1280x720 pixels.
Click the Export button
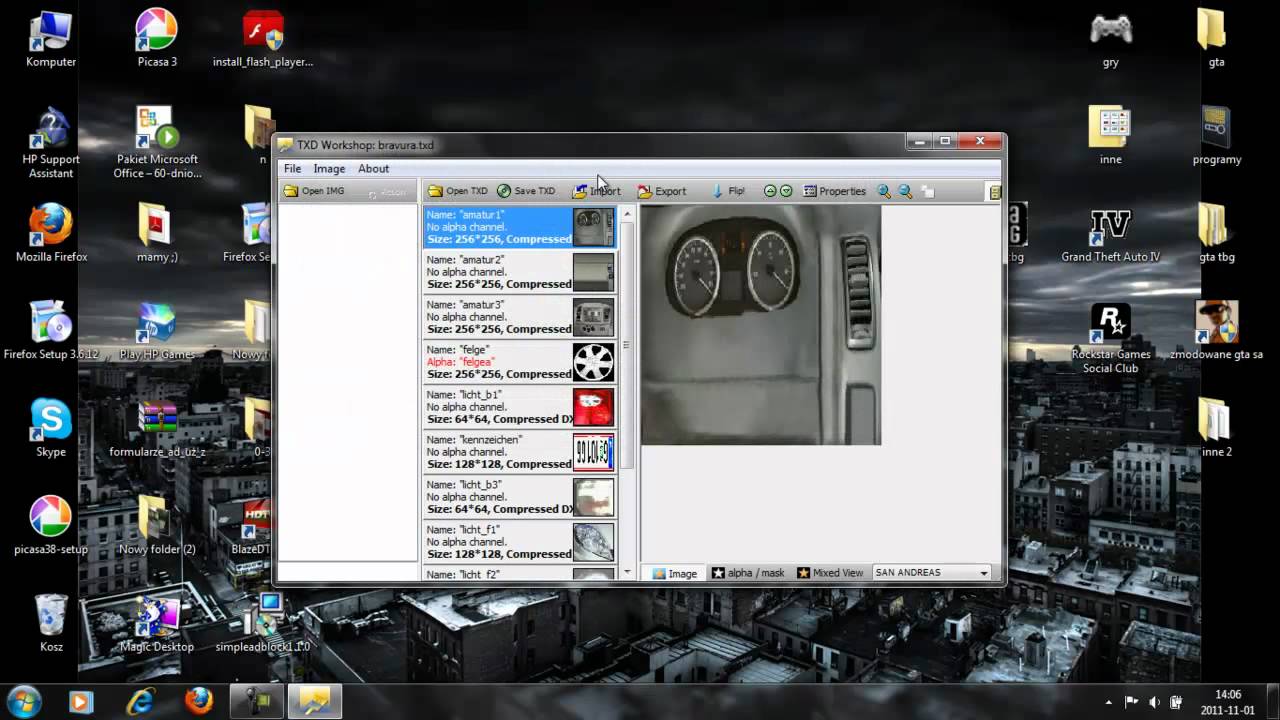tap(662, 191)
